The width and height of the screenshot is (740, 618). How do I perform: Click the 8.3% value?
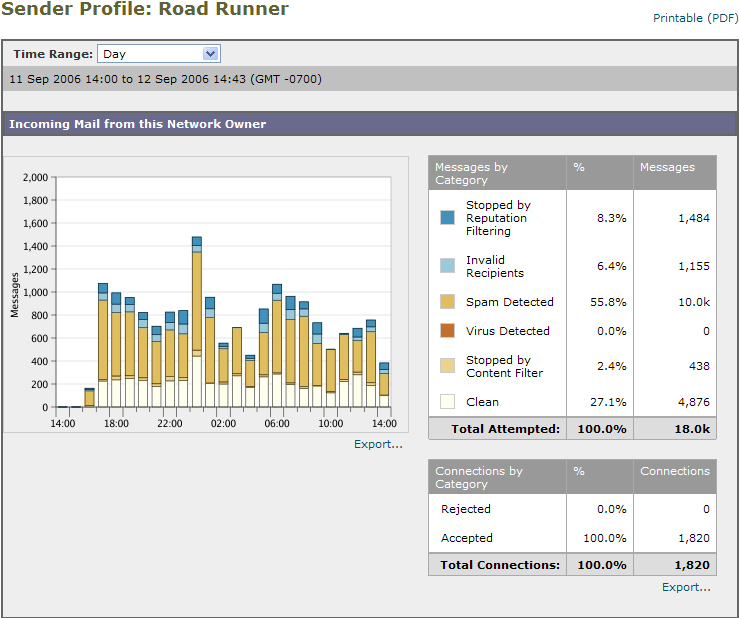(611, 218)
